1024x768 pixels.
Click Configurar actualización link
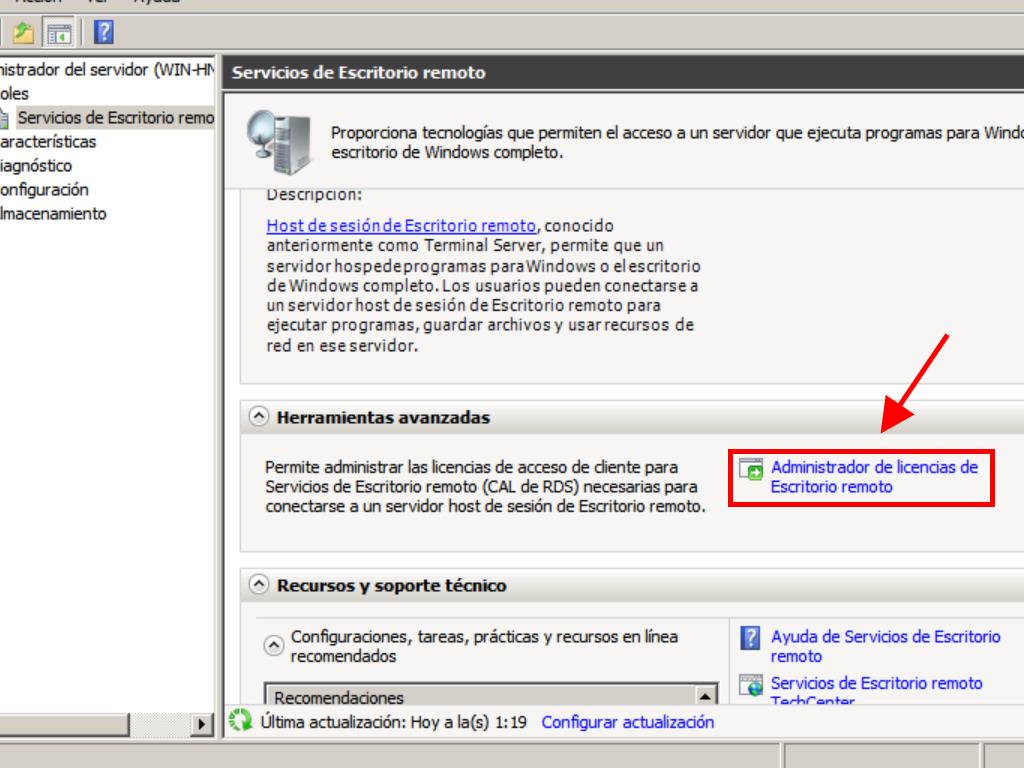tap(627, 722)
